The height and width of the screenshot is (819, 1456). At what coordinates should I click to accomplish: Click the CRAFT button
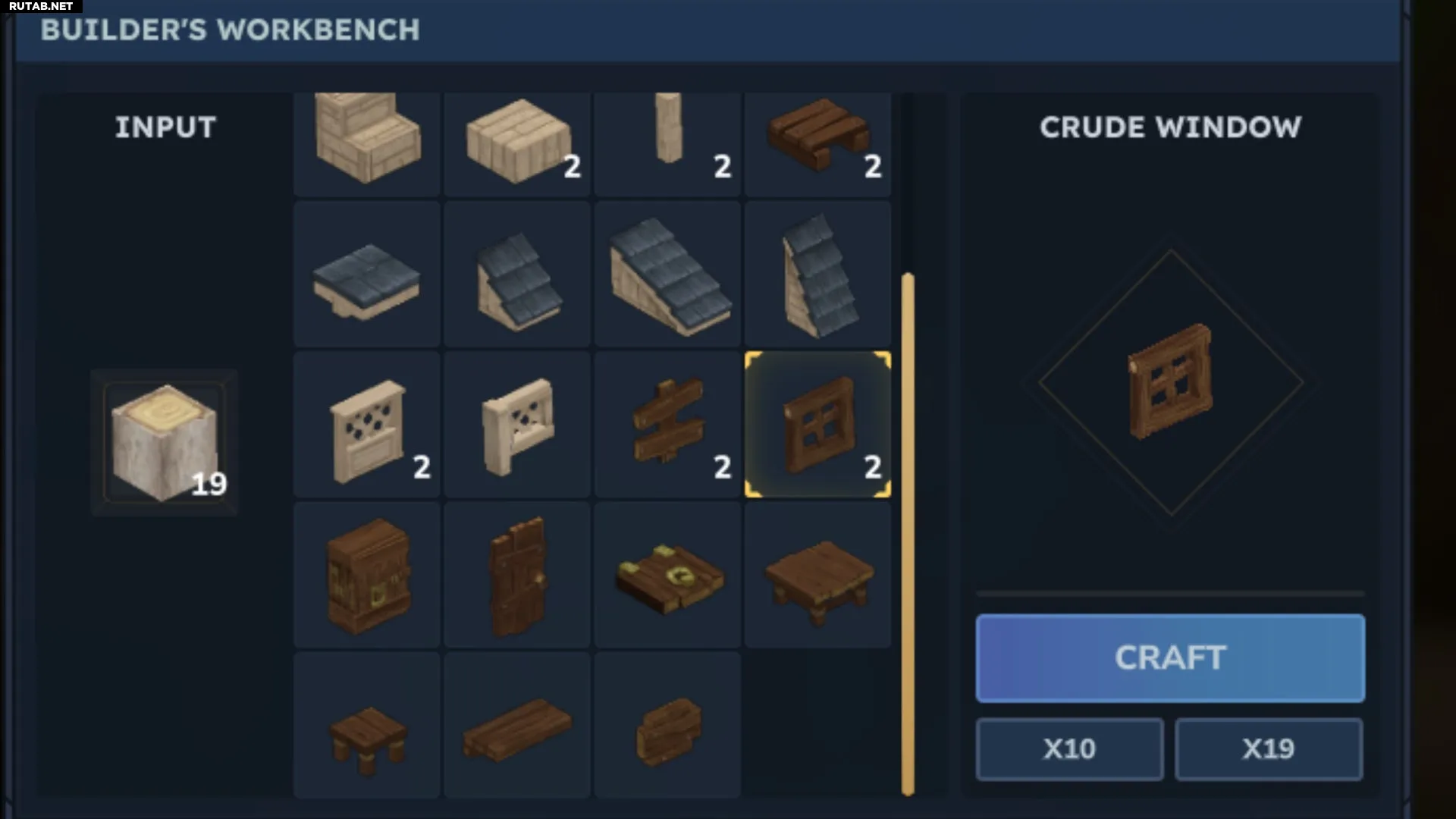[x=1170, y=658]
